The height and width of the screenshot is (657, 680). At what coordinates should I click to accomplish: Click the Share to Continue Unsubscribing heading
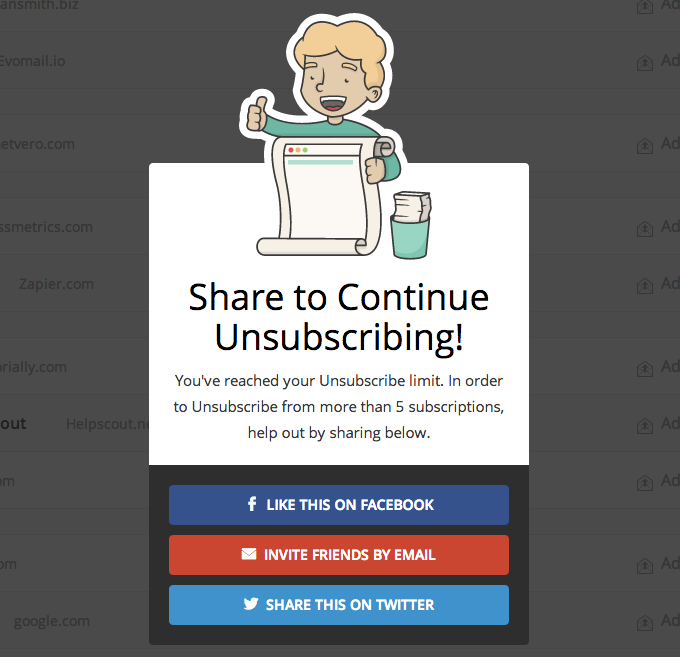coord(339,317)
